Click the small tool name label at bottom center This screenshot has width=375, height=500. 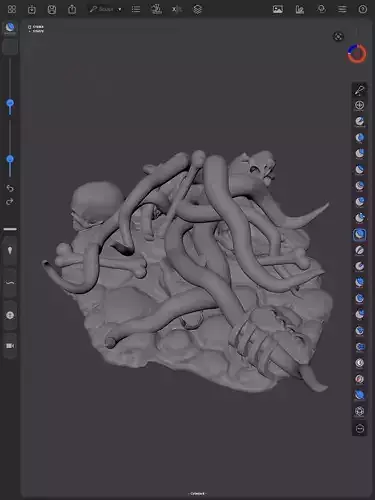point(197,493)
